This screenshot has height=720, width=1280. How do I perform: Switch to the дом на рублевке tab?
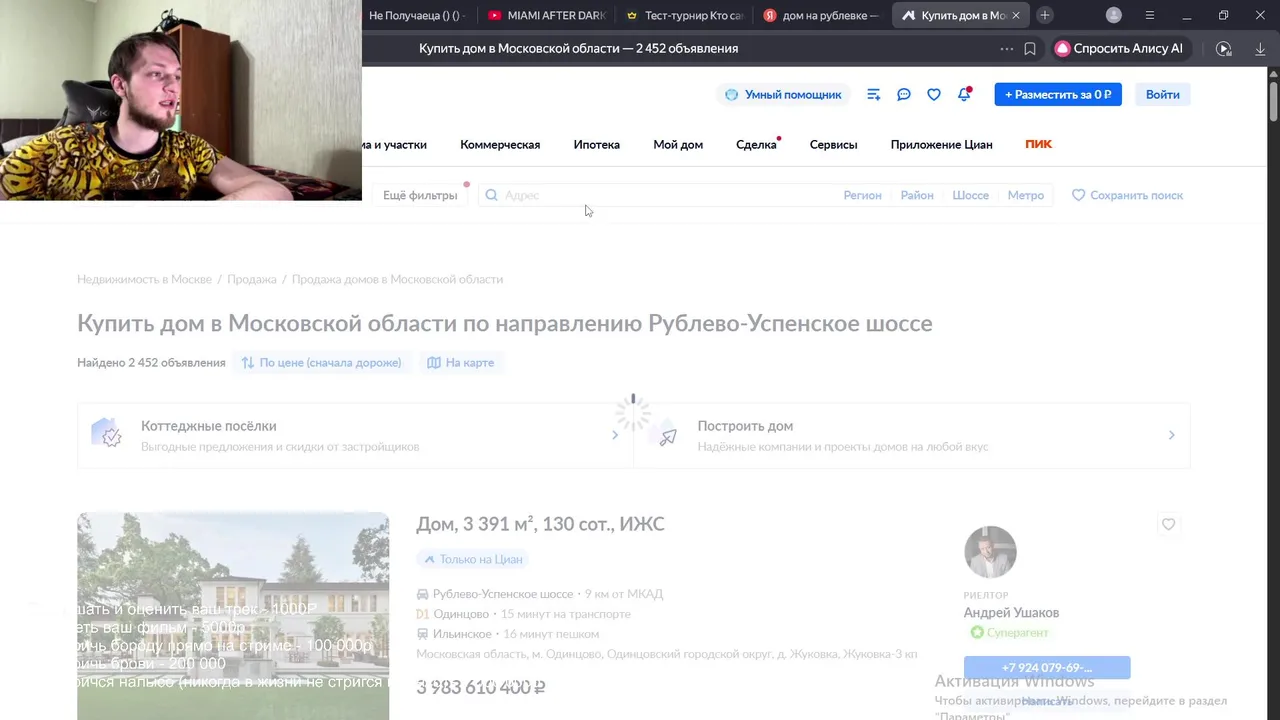pyautogui.click(x=822, y=15)
